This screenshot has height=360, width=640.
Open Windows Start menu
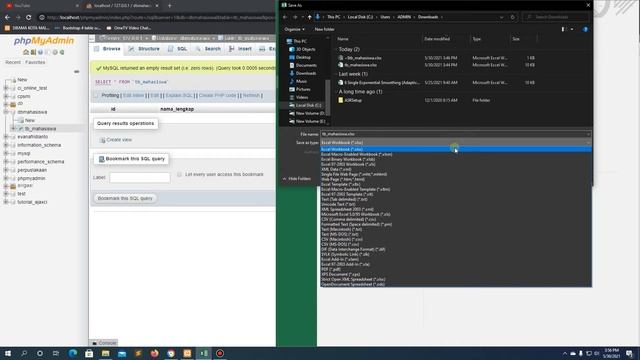point(8,353)
